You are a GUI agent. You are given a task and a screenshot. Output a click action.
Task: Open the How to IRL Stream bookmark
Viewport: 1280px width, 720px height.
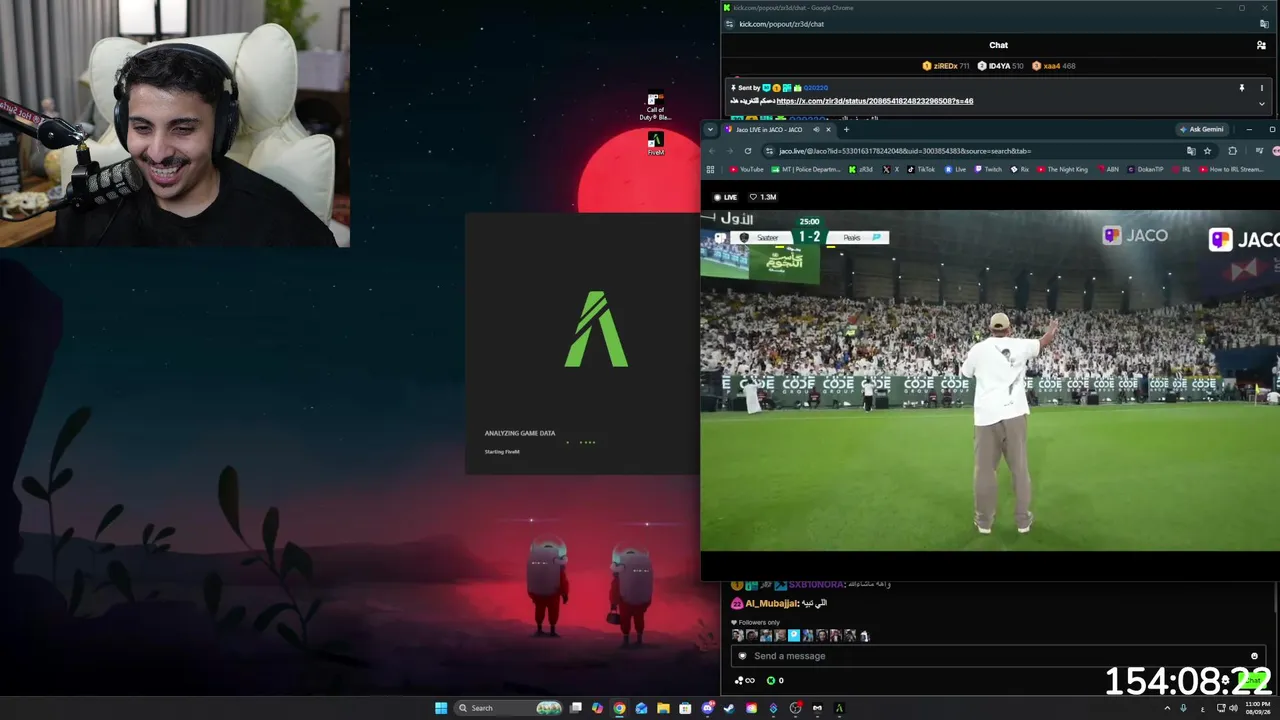coord(1231,170)
